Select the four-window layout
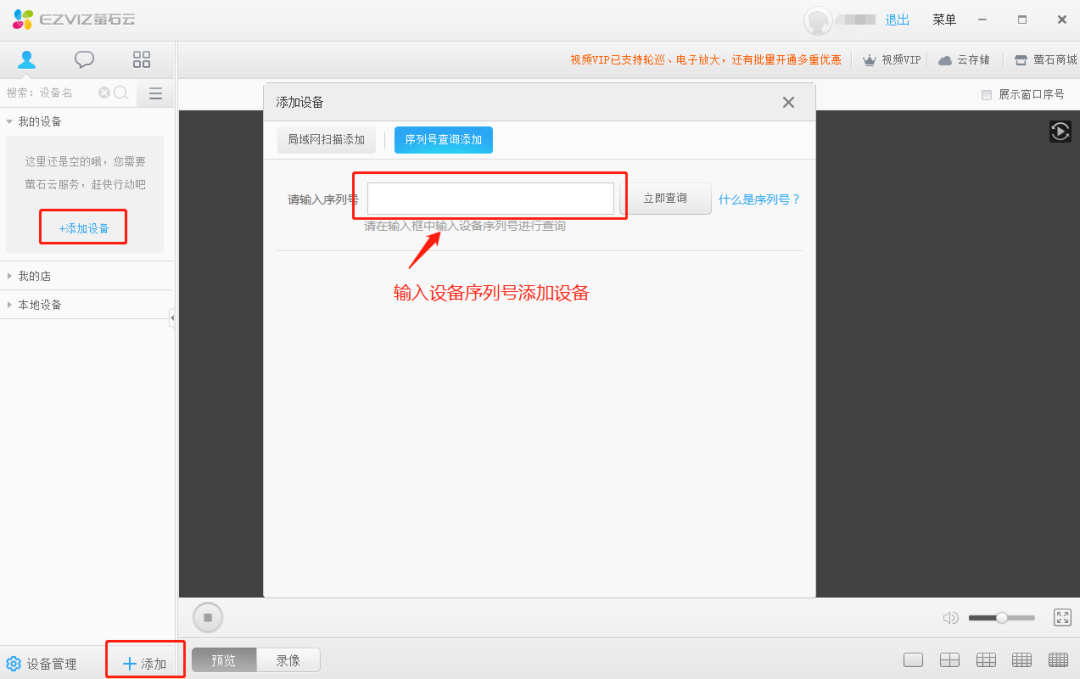Screen dimensions: 1080x679 [949, 659]
